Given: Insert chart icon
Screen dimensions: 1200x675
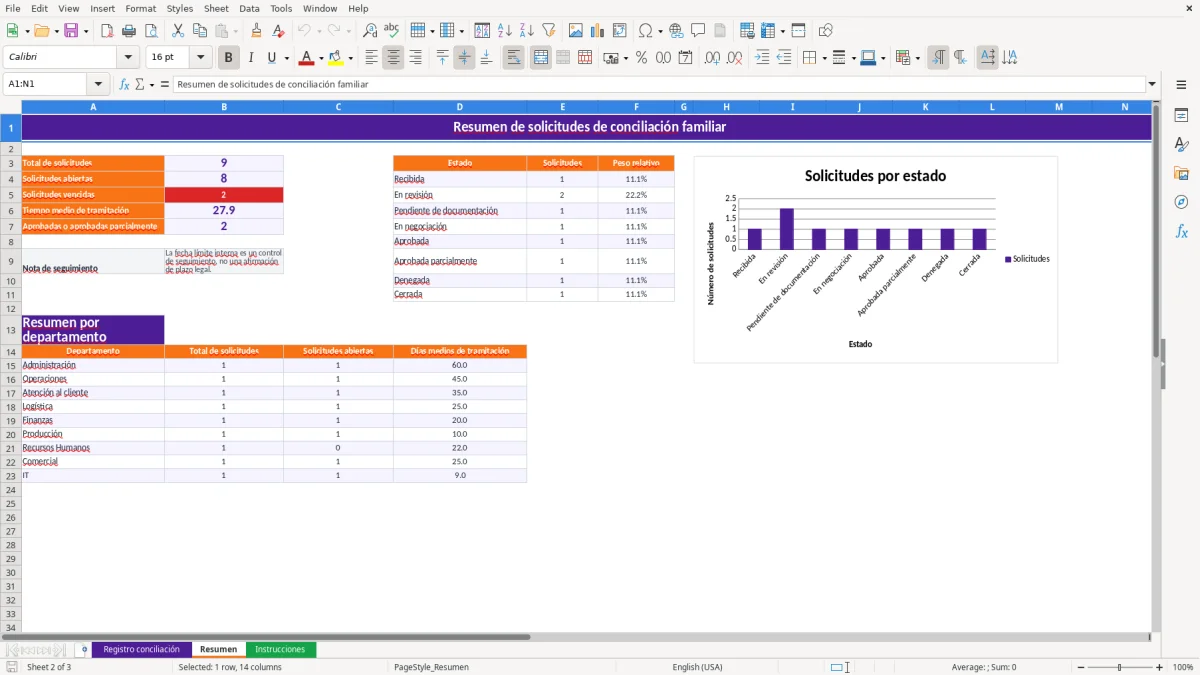Looking at the screenshot, I should (x=598, y=31).
